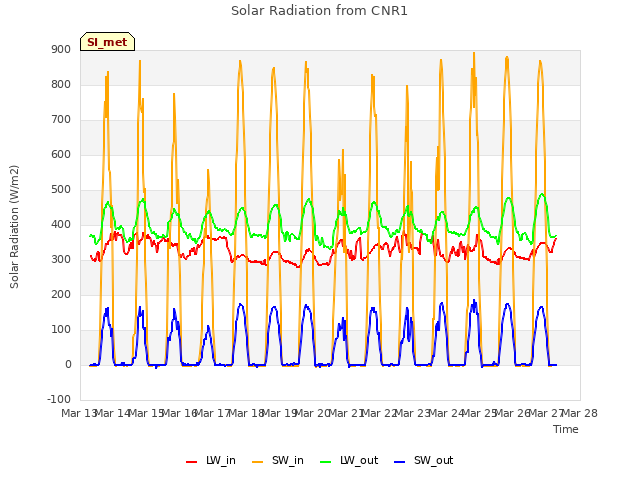Toggle the LW_in legend entry
This screenshot has height=480, width=640.
pyautogui.click(x=211, y=460)
